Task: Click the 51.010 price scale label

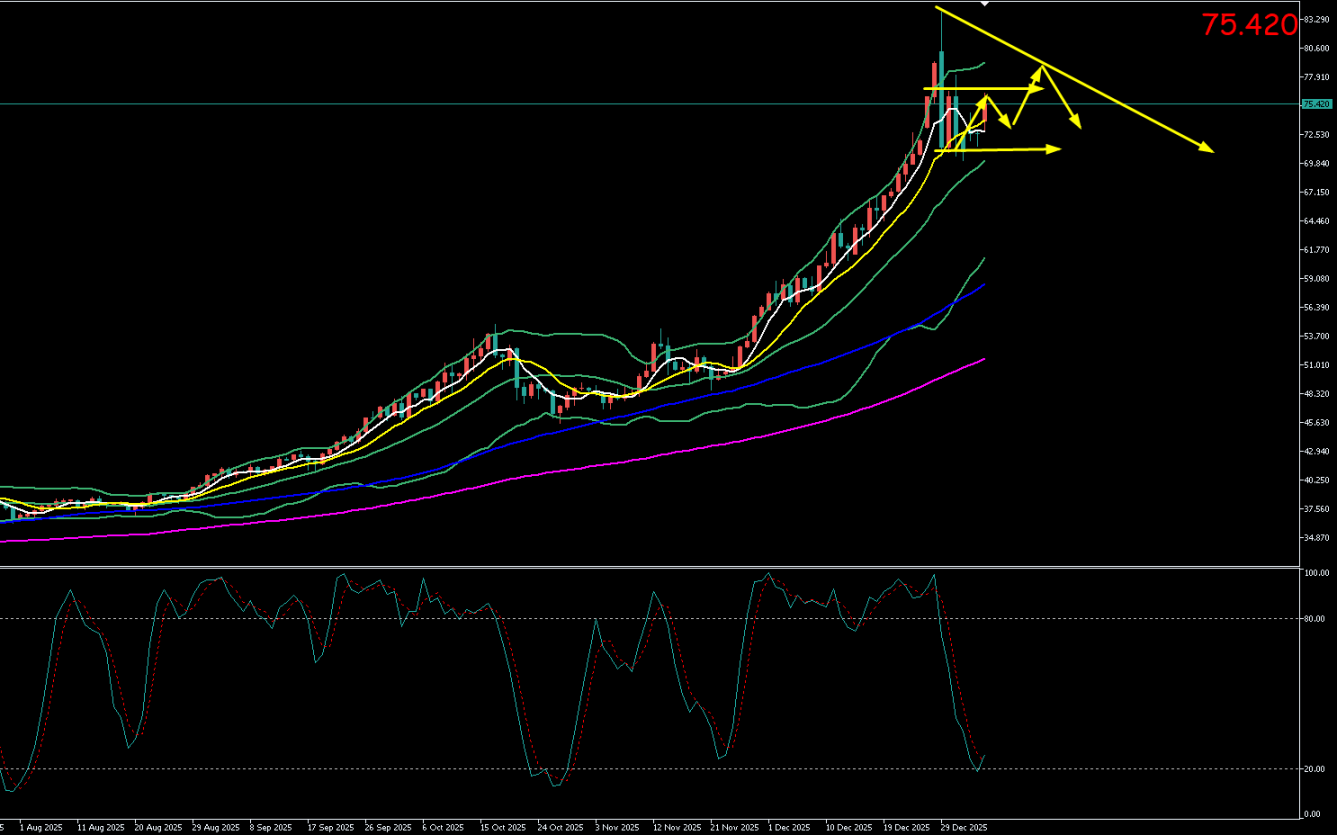Action: coord(1315,365)
